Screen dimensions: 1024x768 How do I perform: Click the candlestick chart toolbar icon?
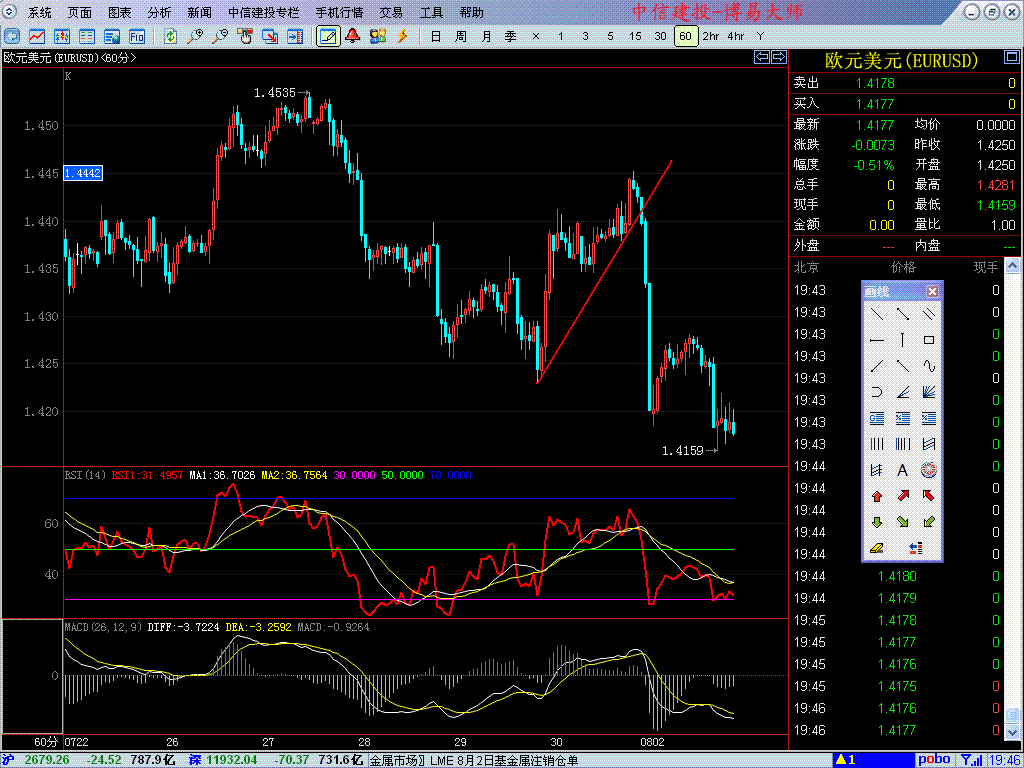(62, 36)
